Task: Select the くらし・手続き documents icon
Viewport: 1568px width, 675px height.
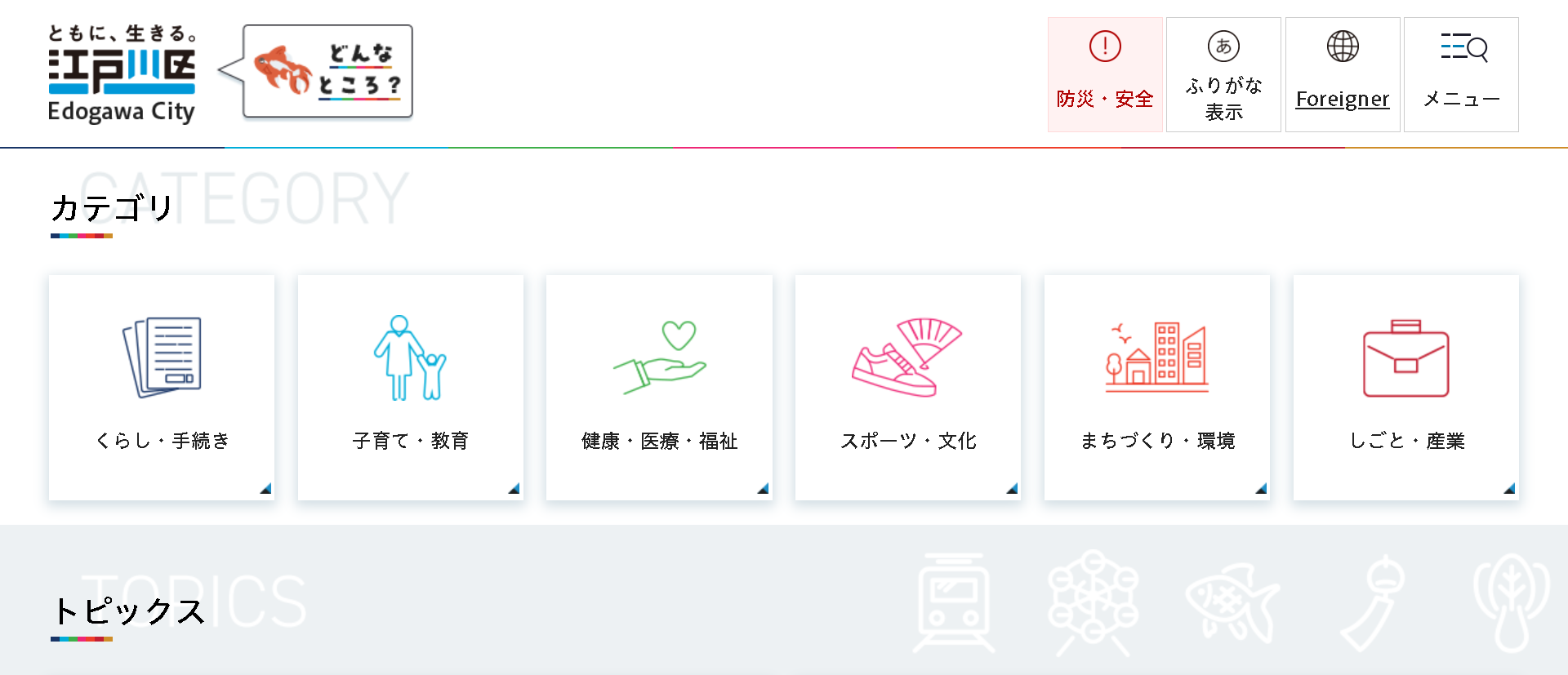Action: [162, 357]
